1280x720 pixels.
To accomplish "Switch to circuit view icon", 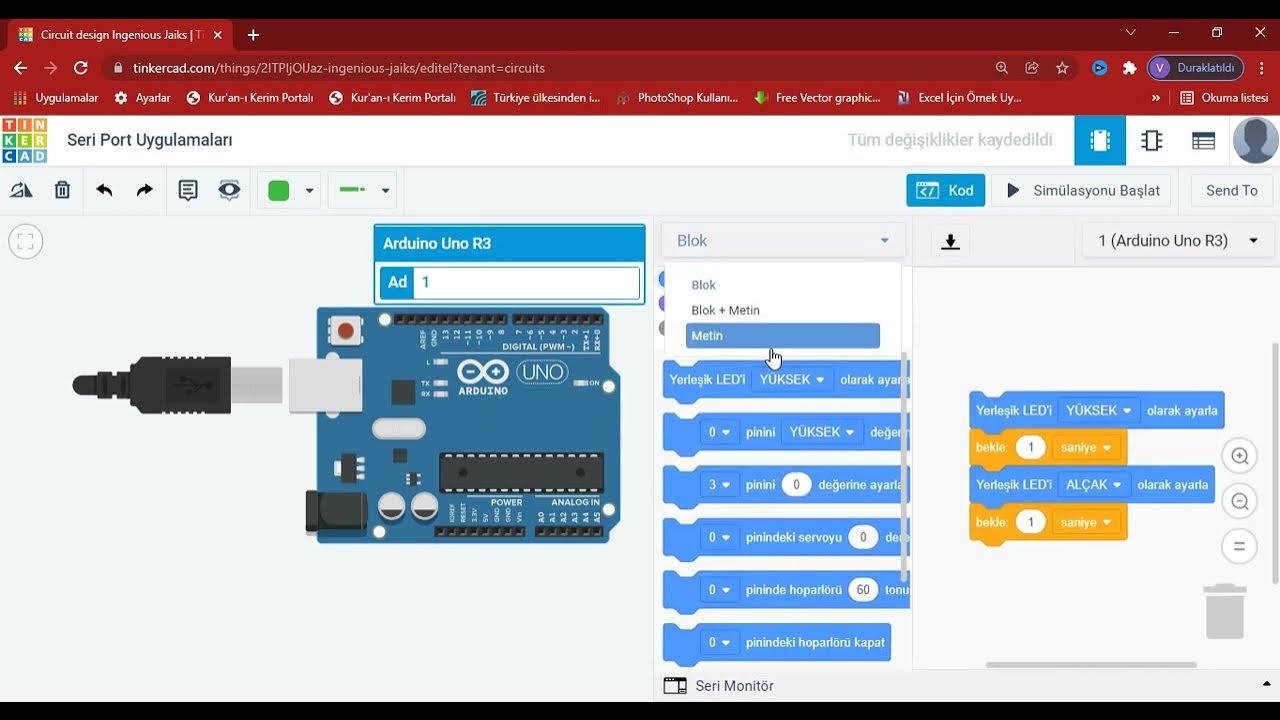I will [x=1100, y=140].
